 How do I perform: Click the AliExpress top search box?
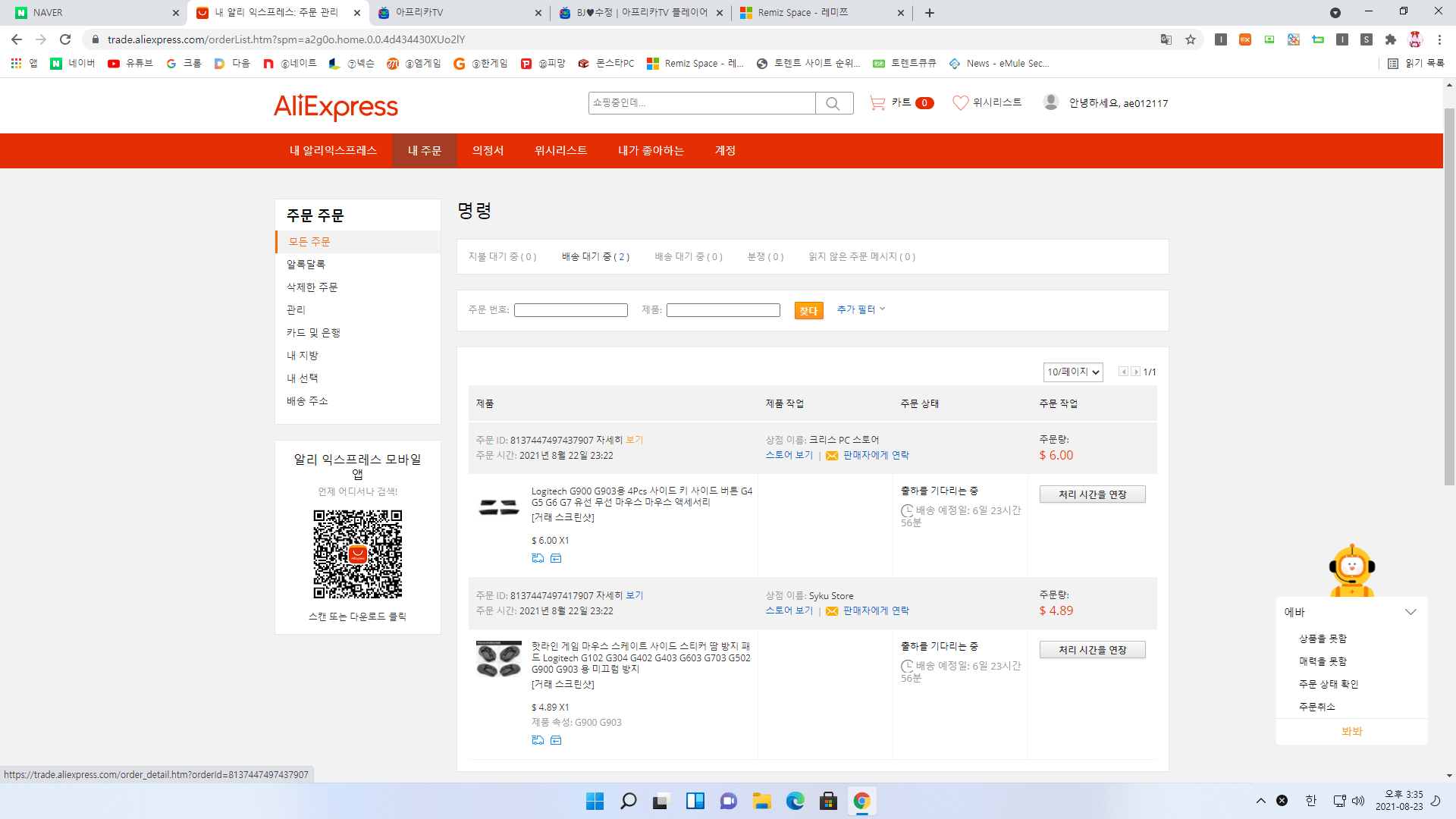pos(702,103)
